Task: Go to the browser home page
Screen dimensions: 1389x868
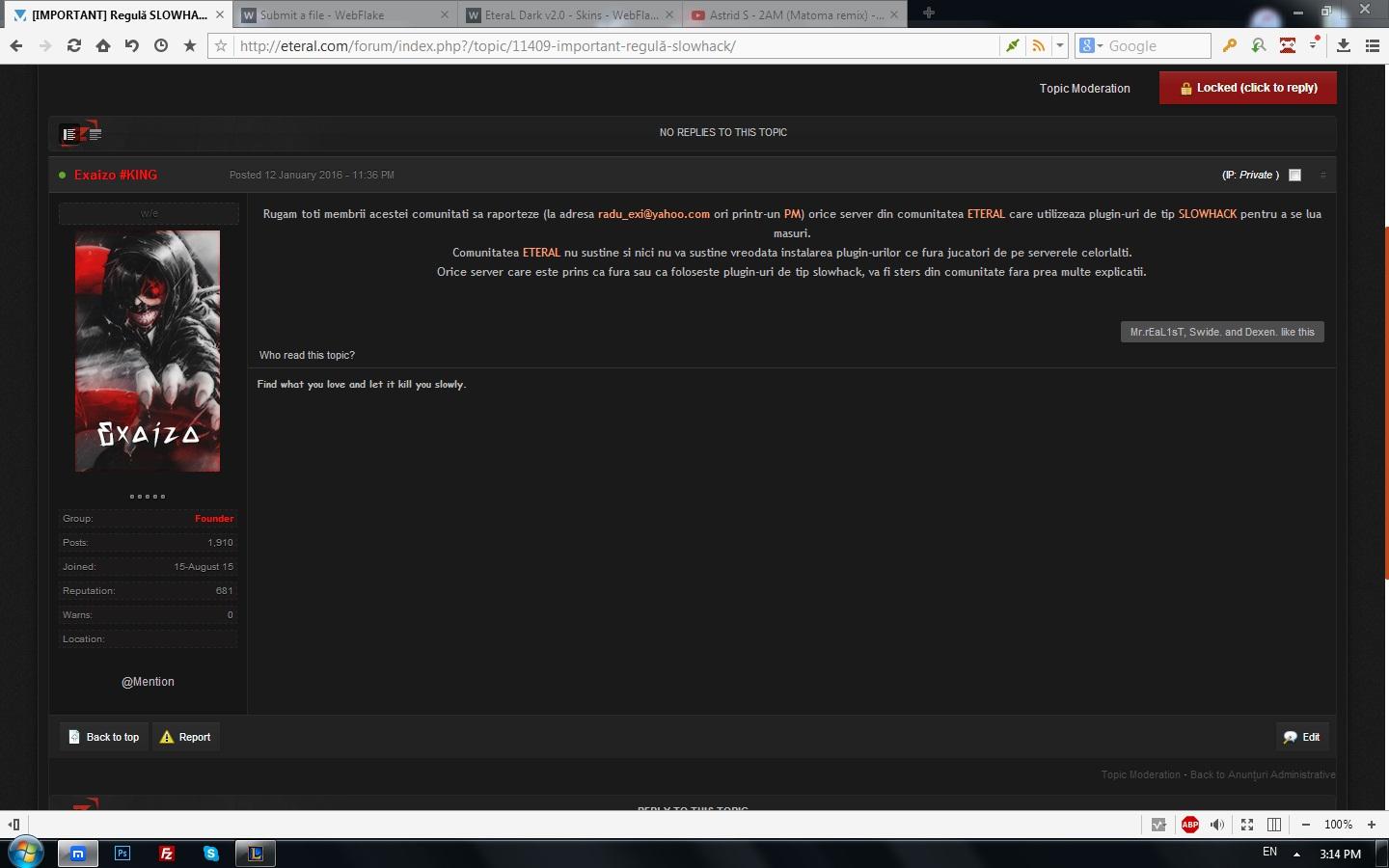Action: click(102, 45)
